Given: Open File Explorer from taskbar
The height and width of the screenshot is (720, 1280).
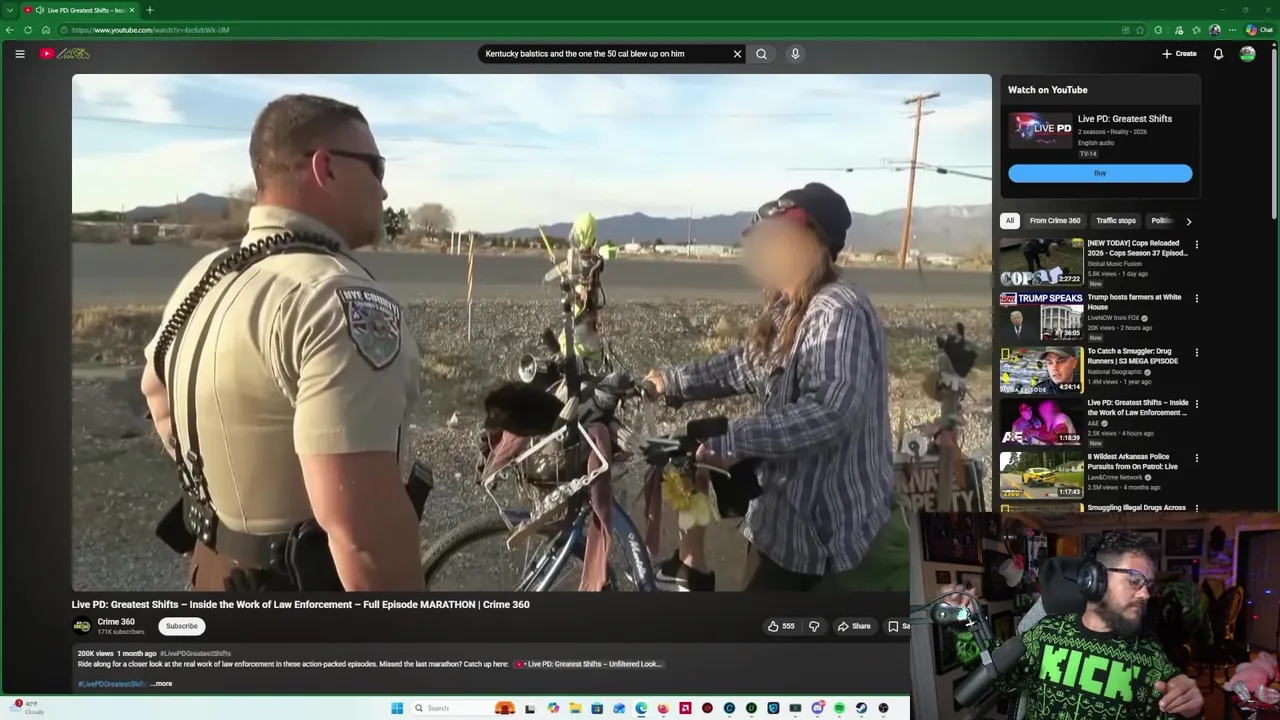Looking at the screenshot, I should pyautogui.click(x=575, y=708).
